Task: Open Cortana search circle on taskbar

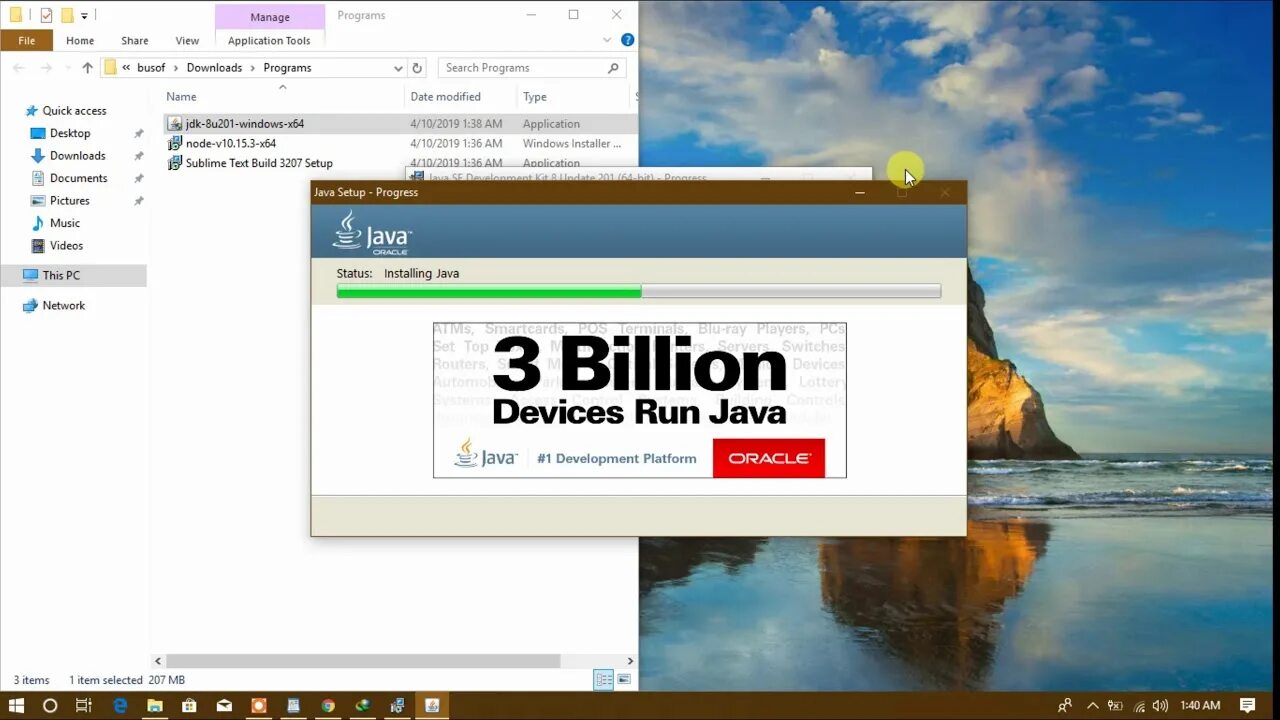Action: pyautogui.click(x=50, y=705)
